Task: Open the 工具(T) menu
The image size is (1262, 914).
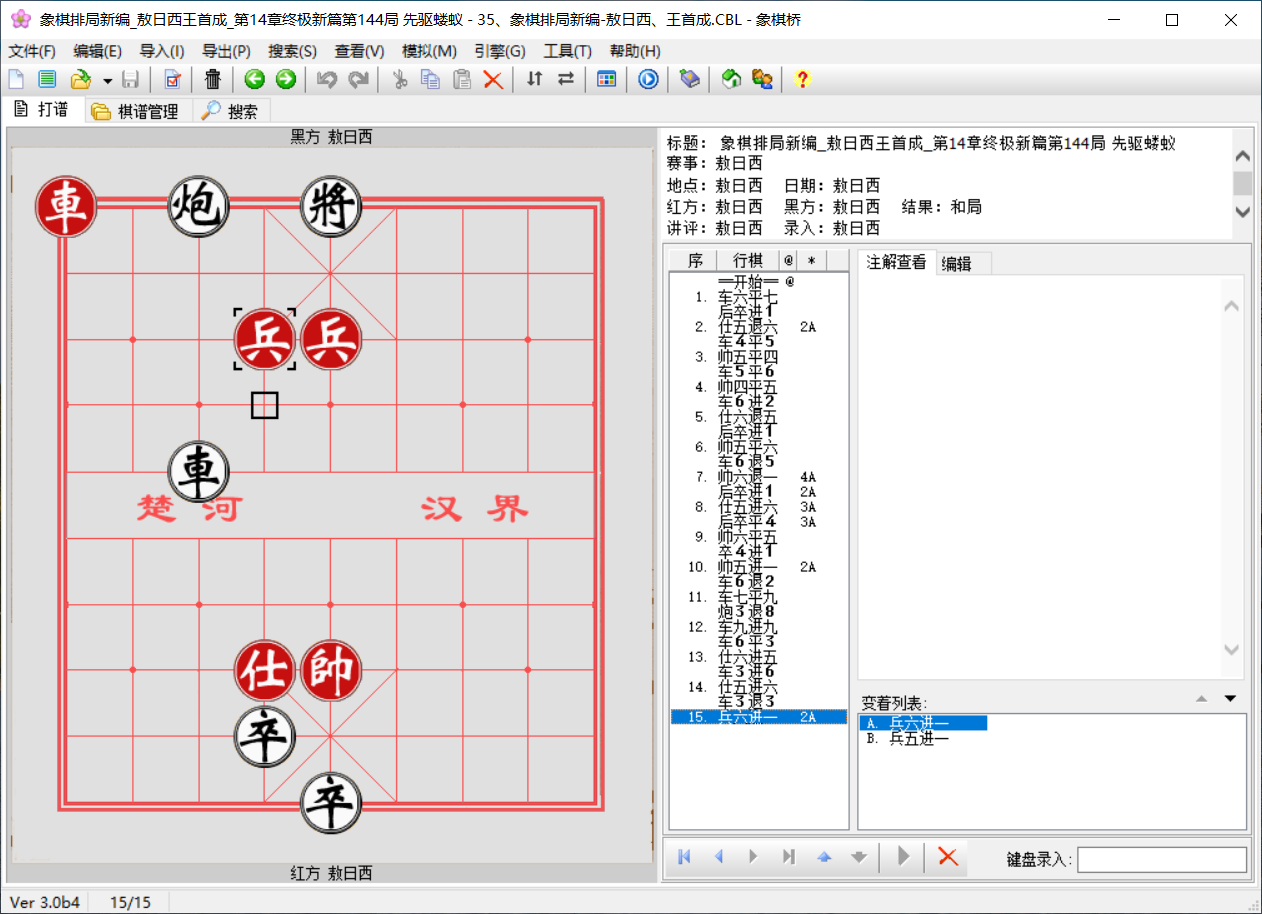Action: pyautogui.click(x=567, y=51)
